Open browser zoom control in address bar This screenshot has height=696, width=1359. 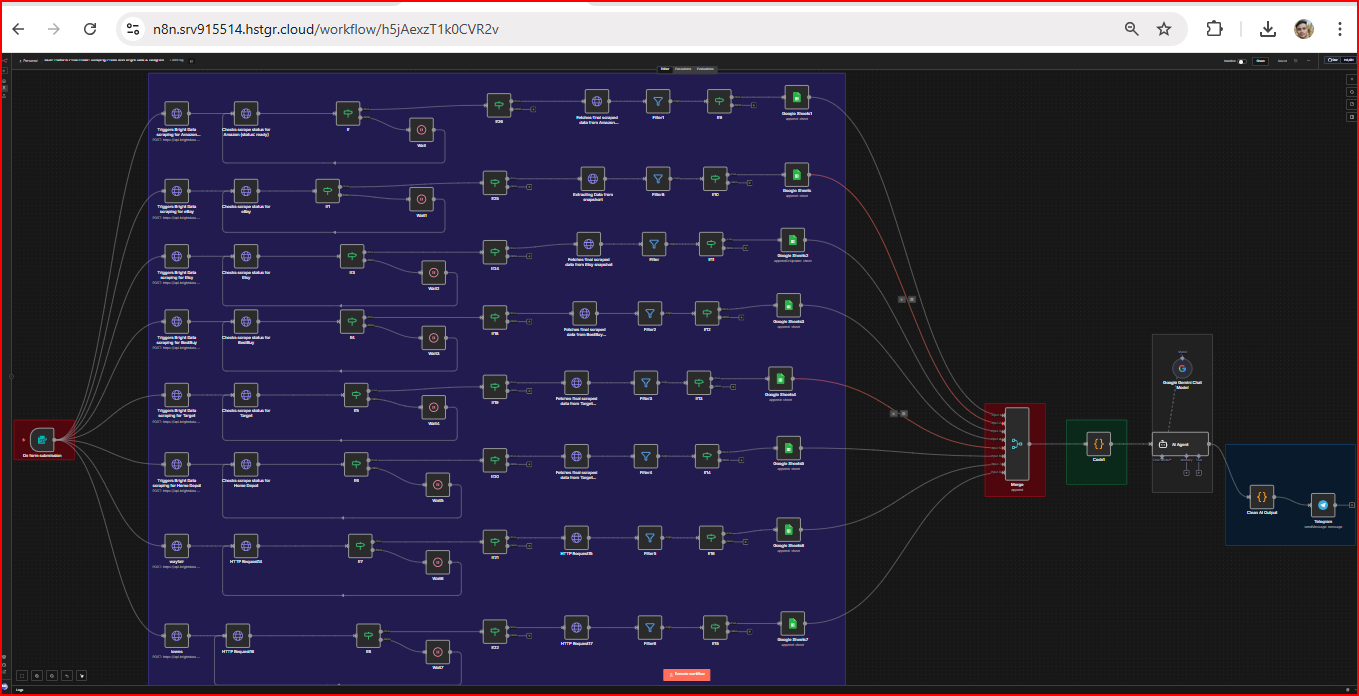click(x=1132, y=29)
